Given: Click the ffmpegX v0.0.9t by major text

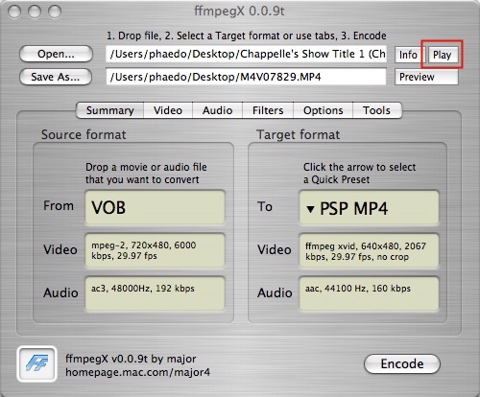Looking at the screenshot, I should [131, 359].
